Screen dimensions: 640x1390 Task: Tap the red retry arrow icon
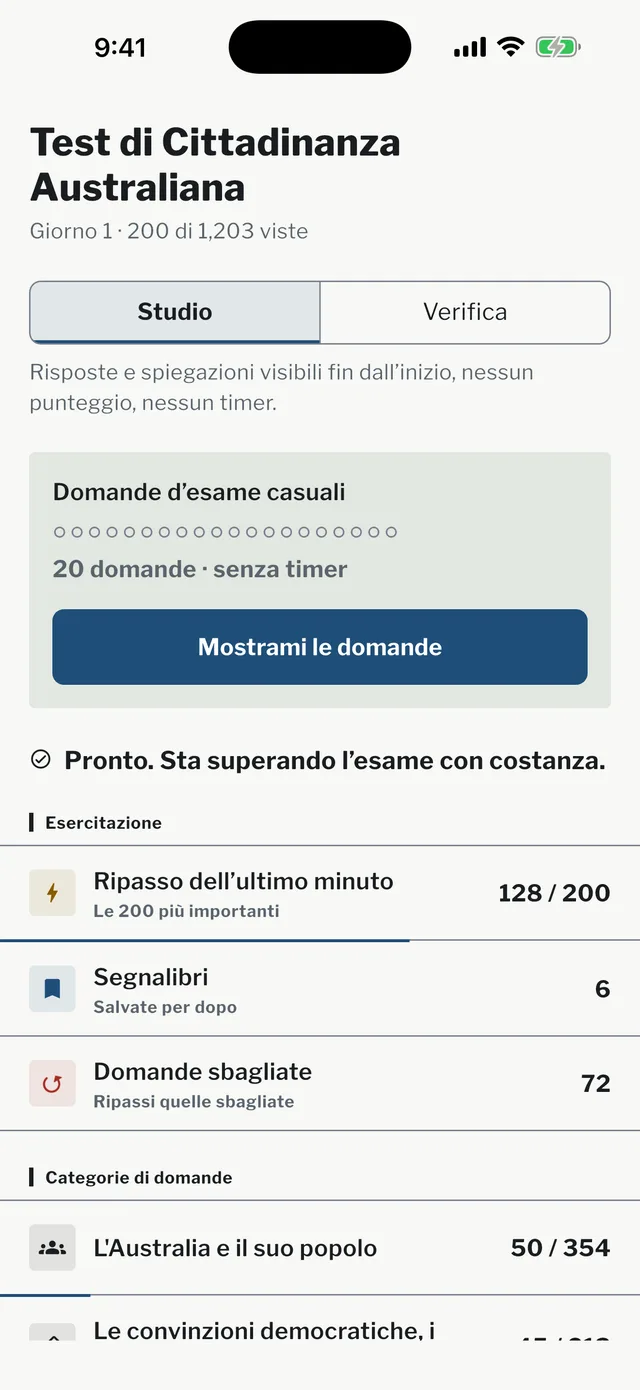(x=52, y=1084)
